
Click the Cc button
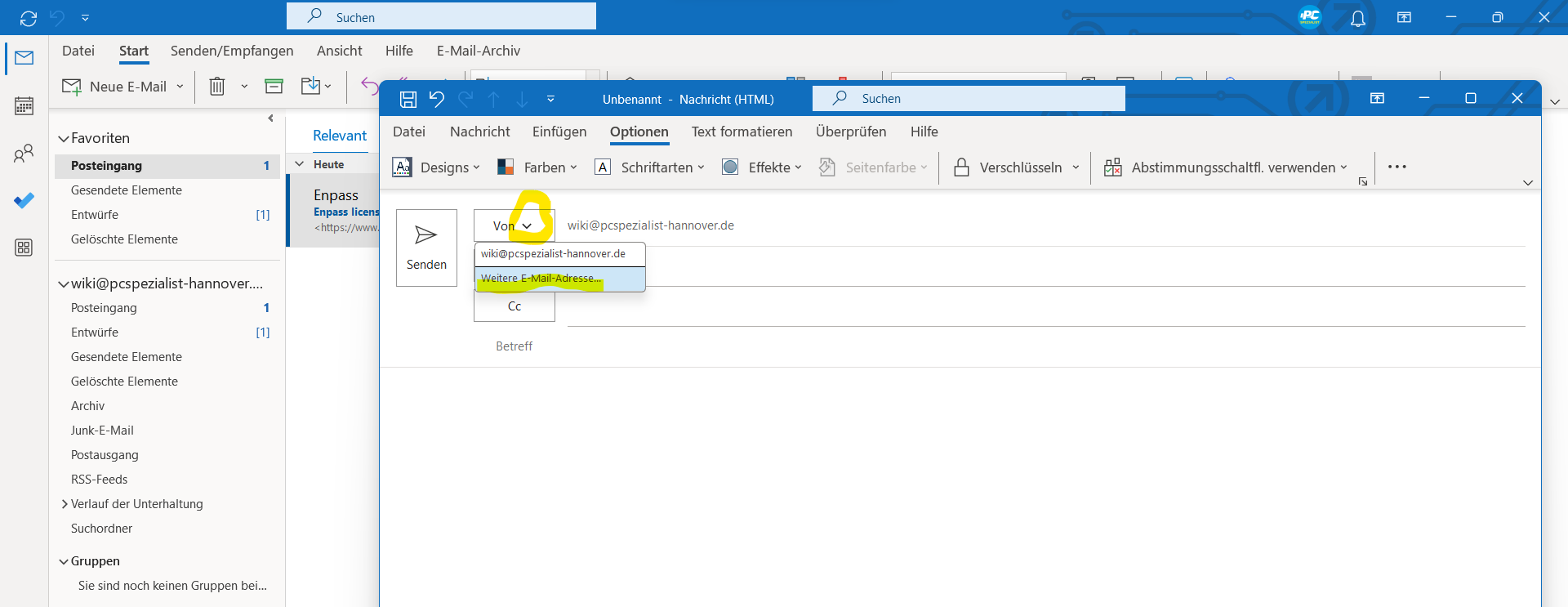click(514, 306)
